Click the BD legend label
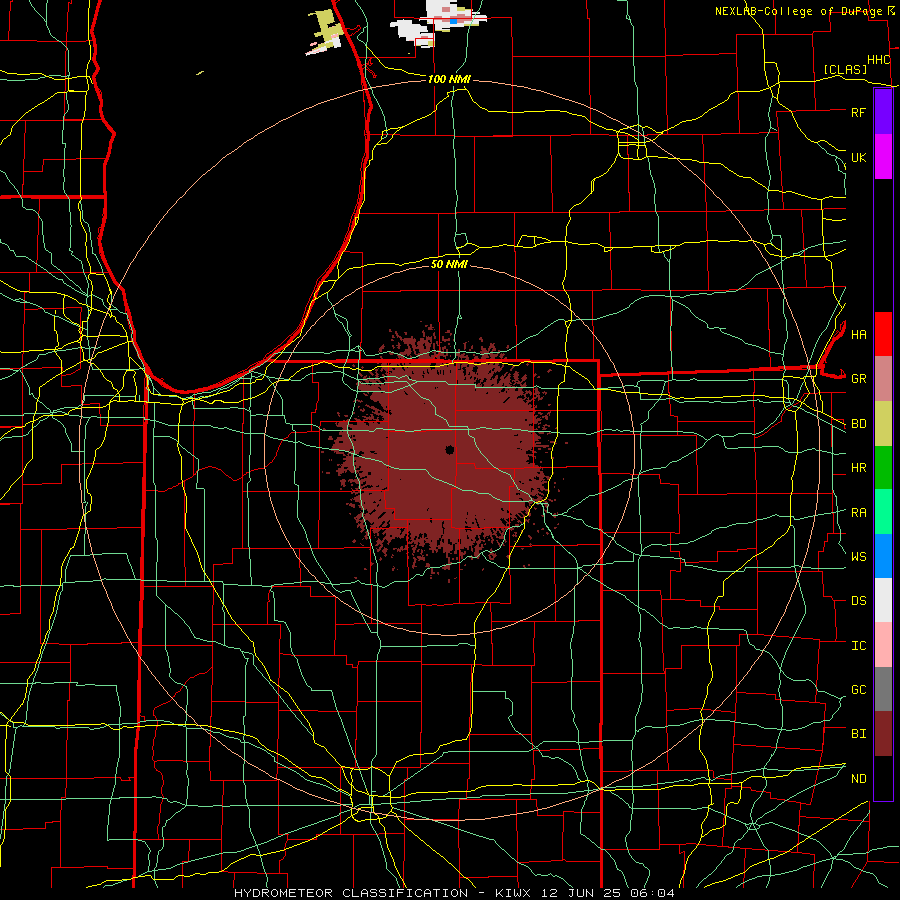Viewport: 900px width, 900px height. 858,424
